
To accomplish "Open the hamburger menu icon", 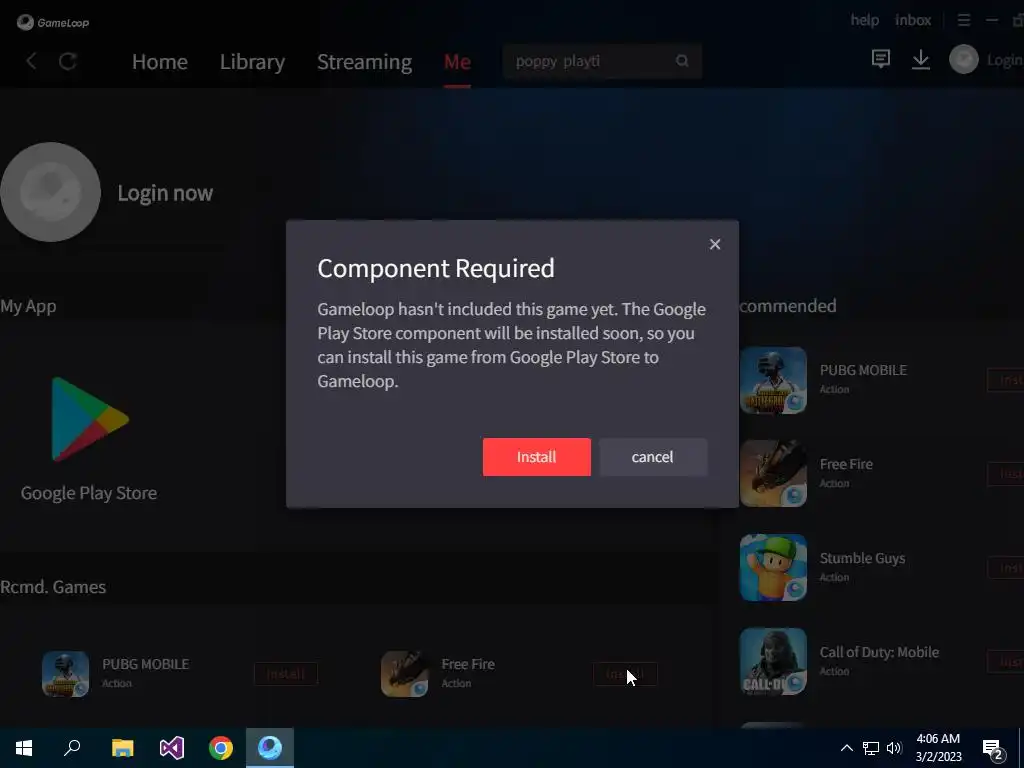I will (x=963, y=20).
